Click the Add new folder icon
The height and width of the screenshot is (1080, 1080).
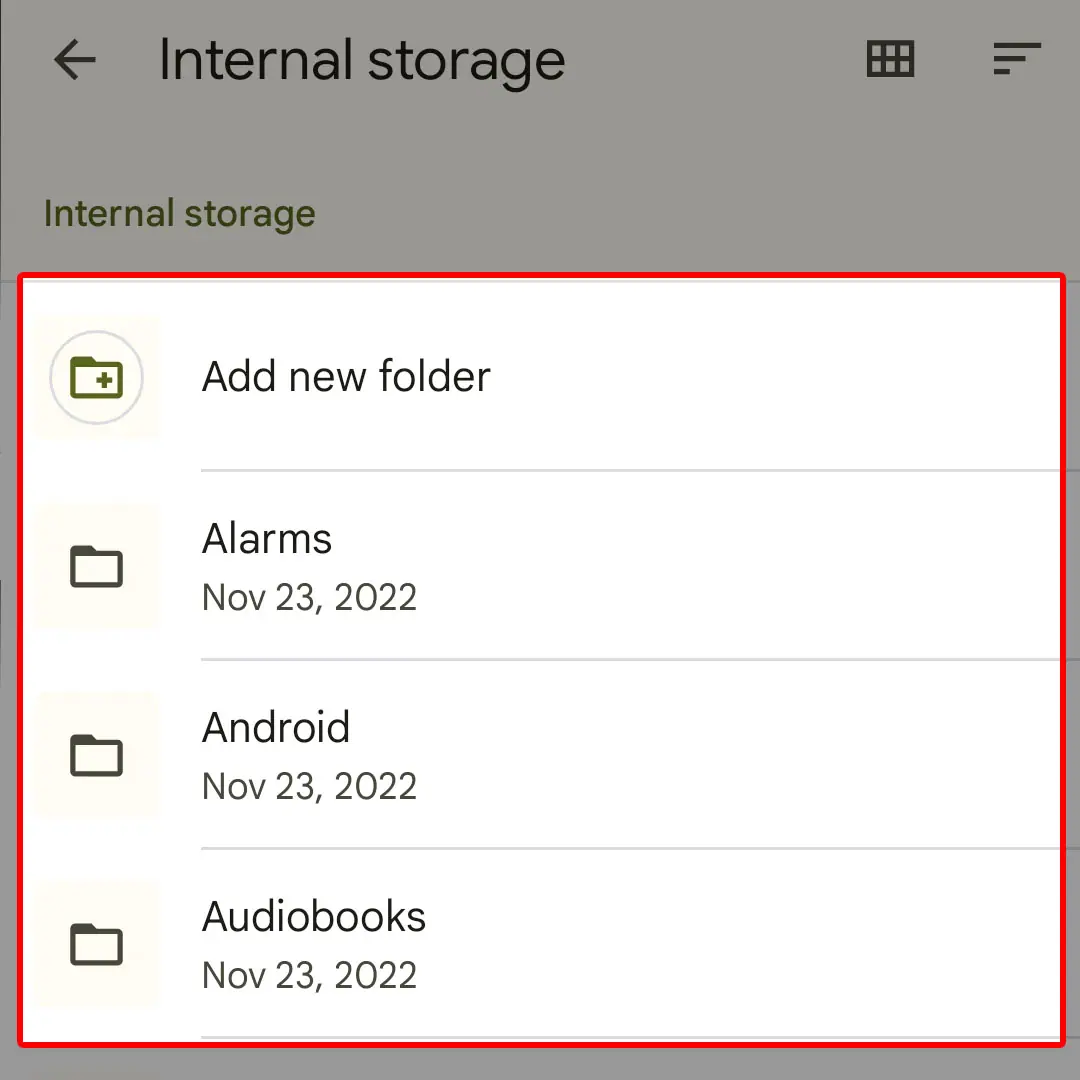pyautogui.click(x=97, y=378)
